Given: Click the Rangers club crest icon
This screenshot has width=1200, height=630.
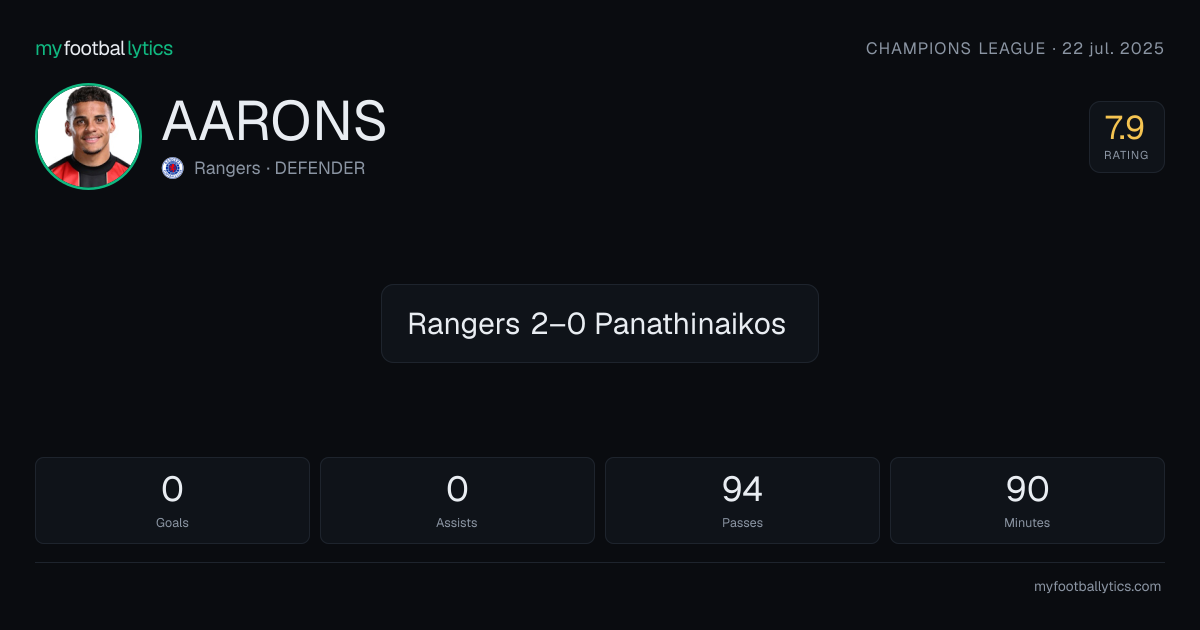Looking at the screenshot, I should click(x=173, y=168).
